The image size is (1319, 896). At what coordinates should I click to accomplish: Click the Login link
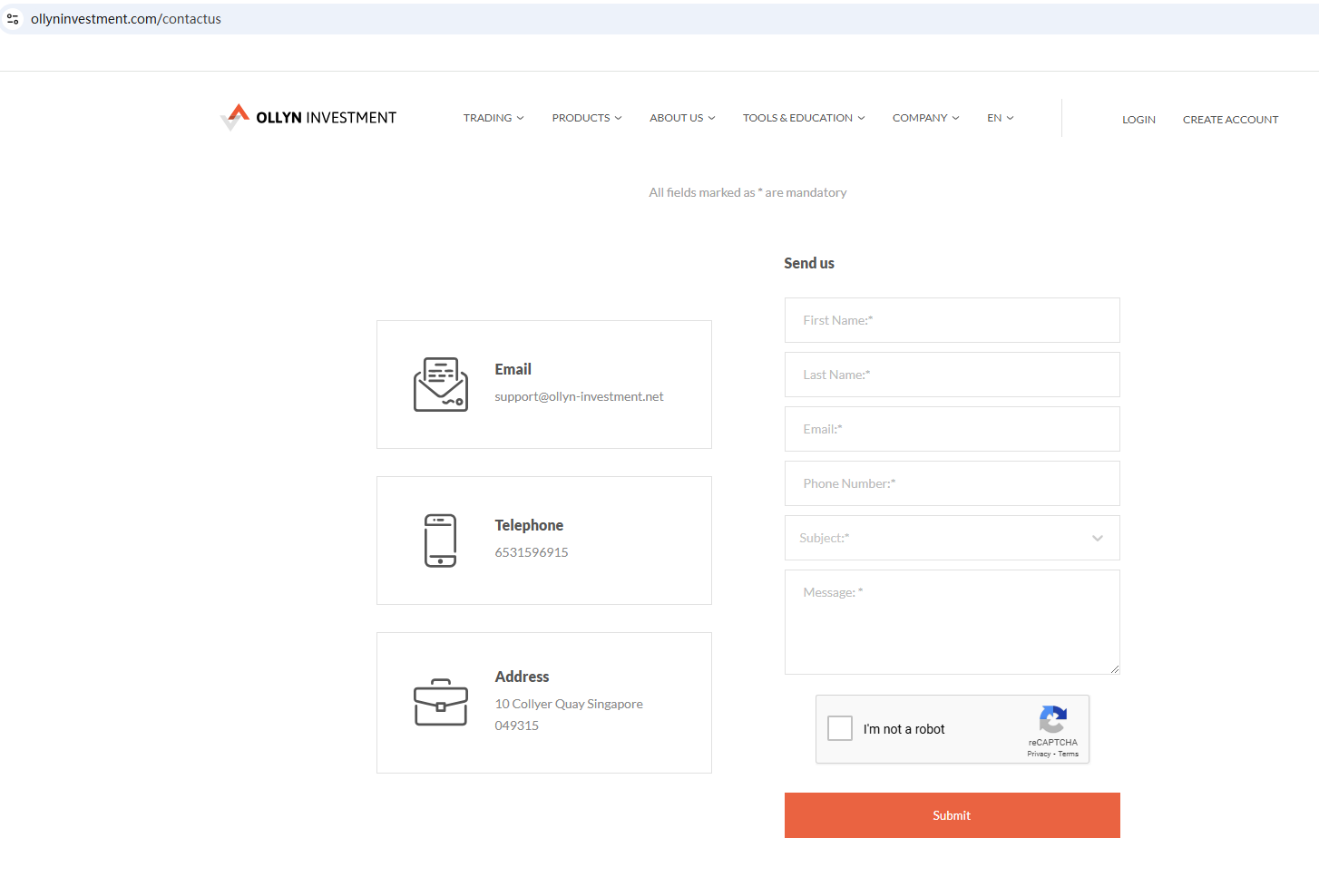coord(1138,120)
